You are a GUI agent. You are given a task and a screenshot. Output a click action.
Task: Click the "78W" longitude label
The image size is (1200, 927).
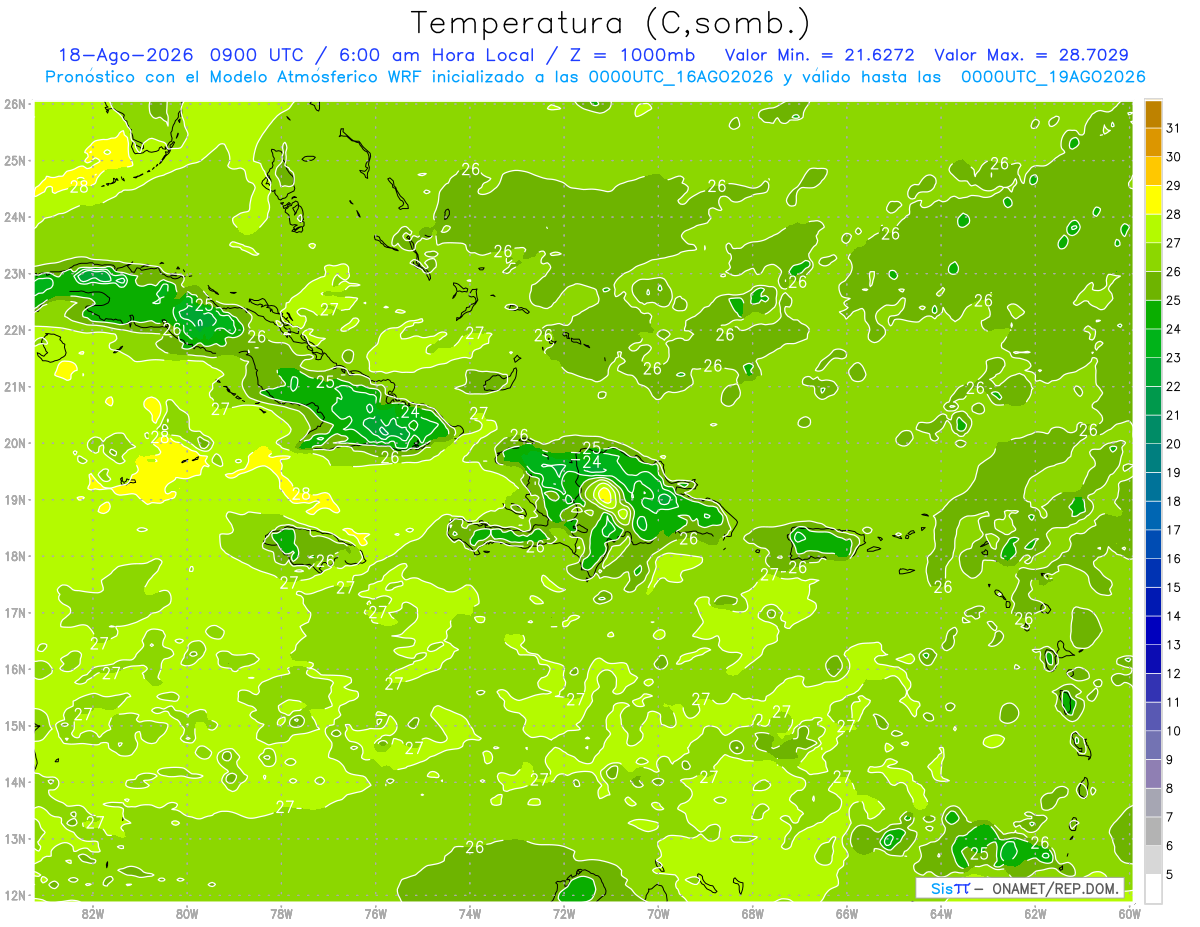point(281,913)
